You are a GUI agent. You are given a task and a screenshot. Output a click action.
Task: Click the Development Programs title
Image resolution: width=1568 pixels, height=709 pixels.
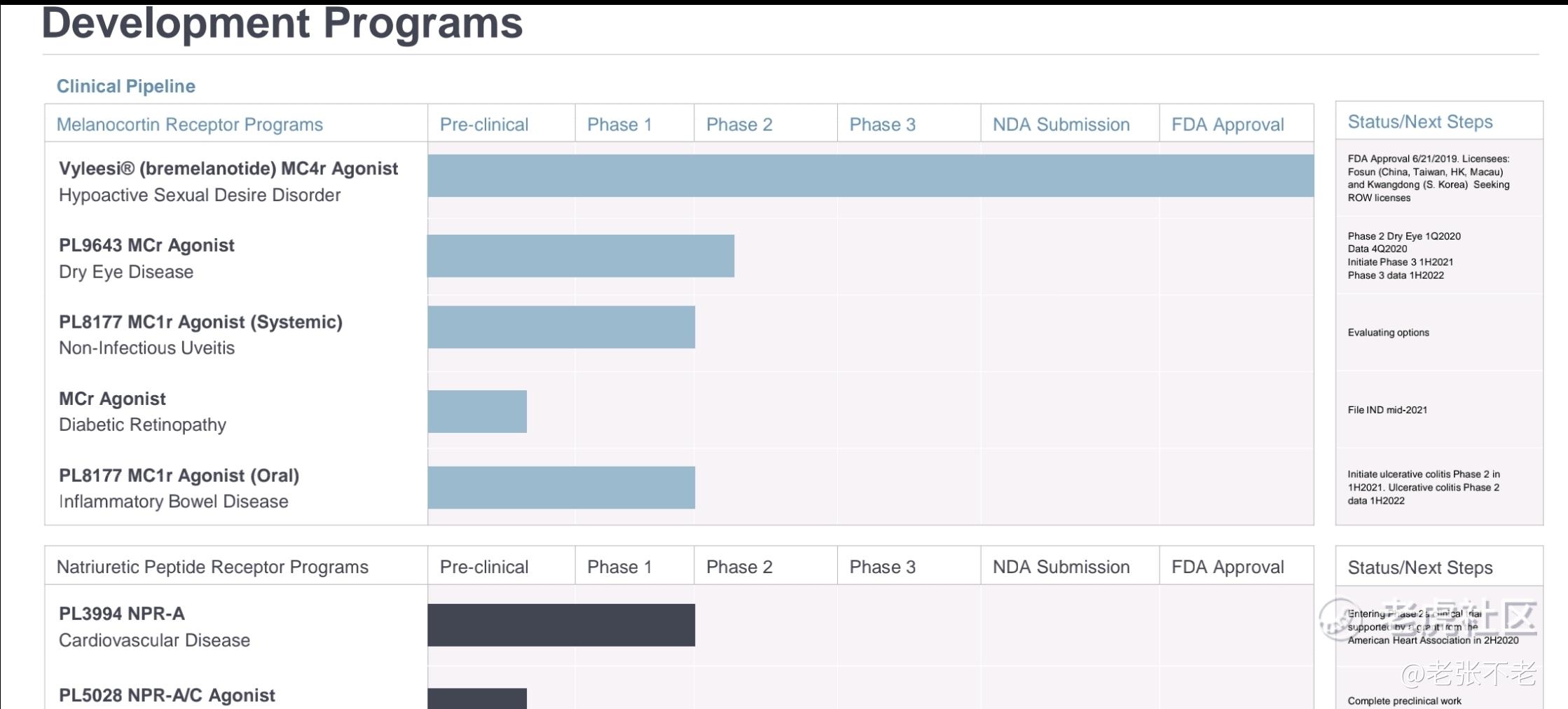(x=282, y=22)
